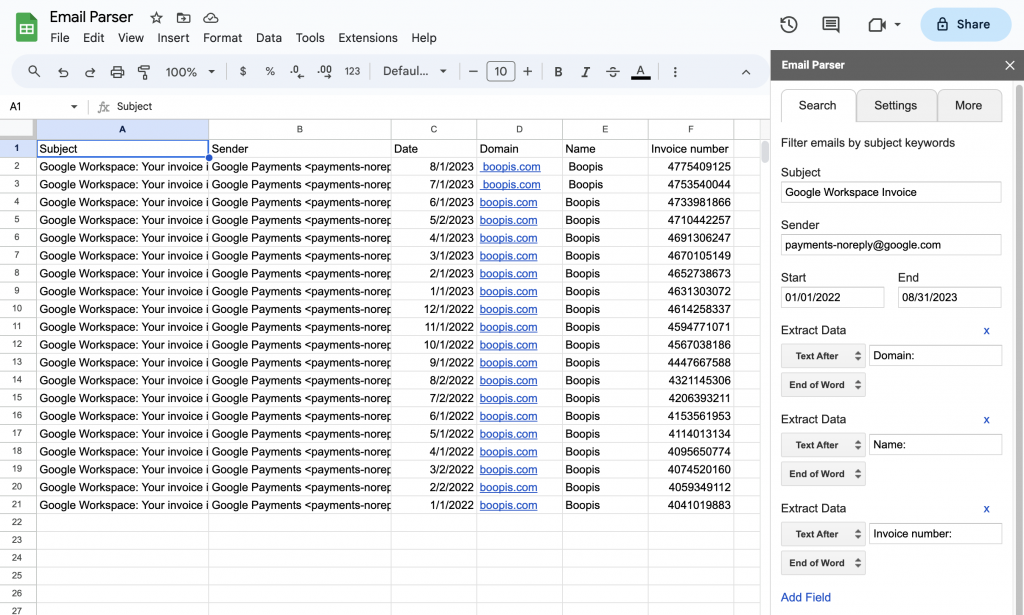Redo the last action
Image resolution: width=1024 pixels, height=615 pixels.
click(x=90, y=72)
